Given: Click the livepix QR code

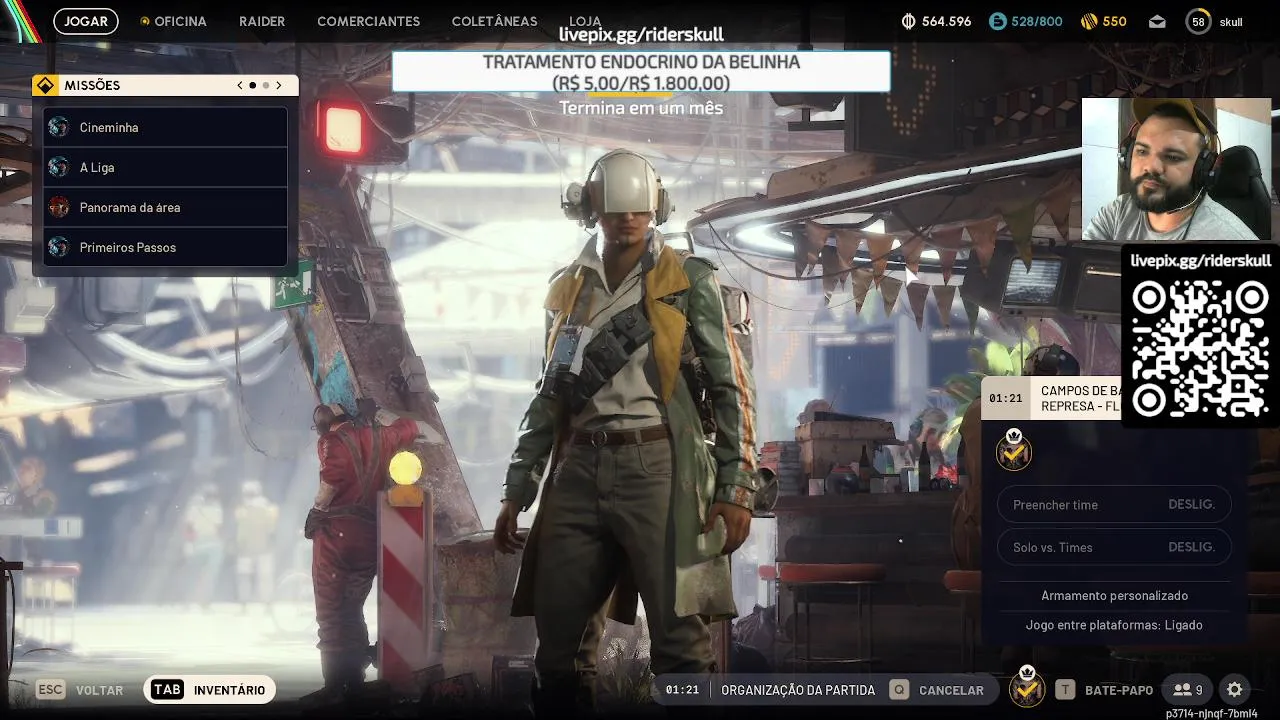Looking at the screenshot, I should (x=1200, y=348).
